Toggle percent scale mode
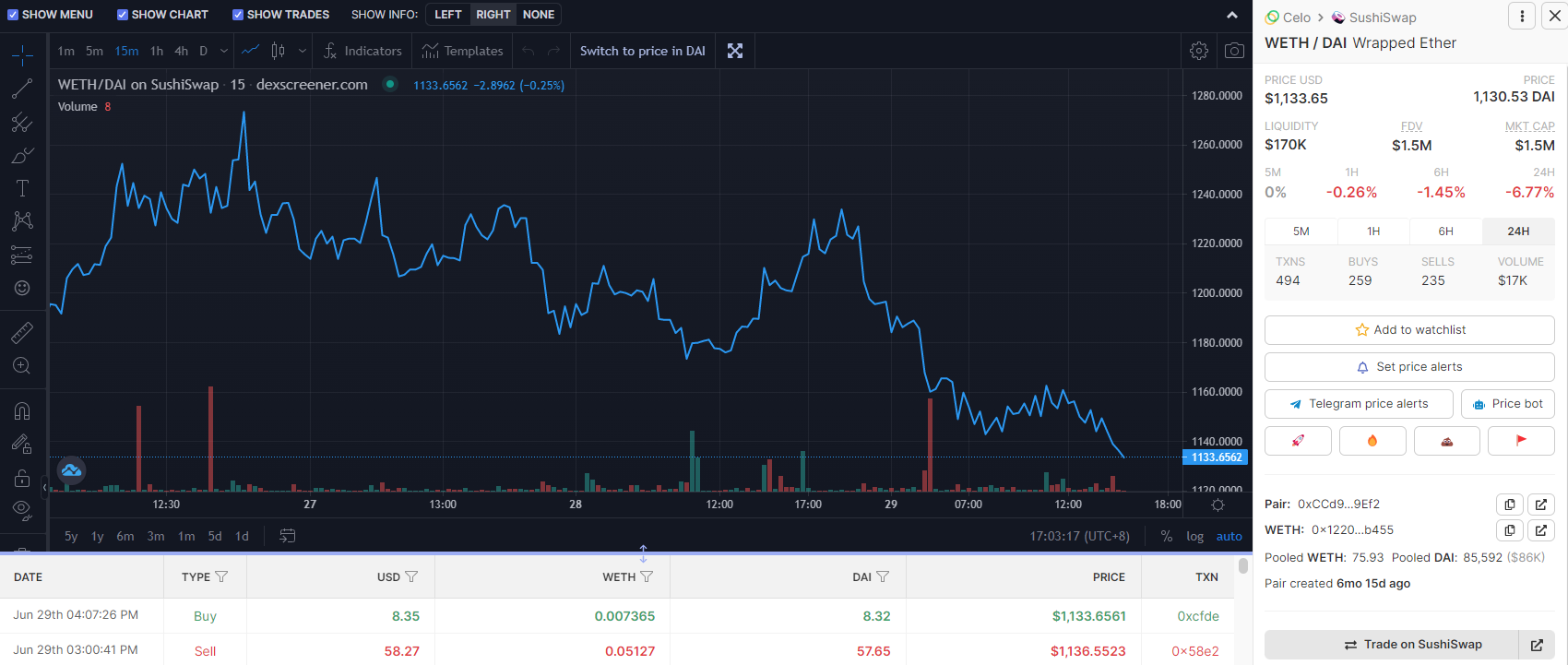The width and height of the screenshot is (1568, 665). tap(1167, 536)
